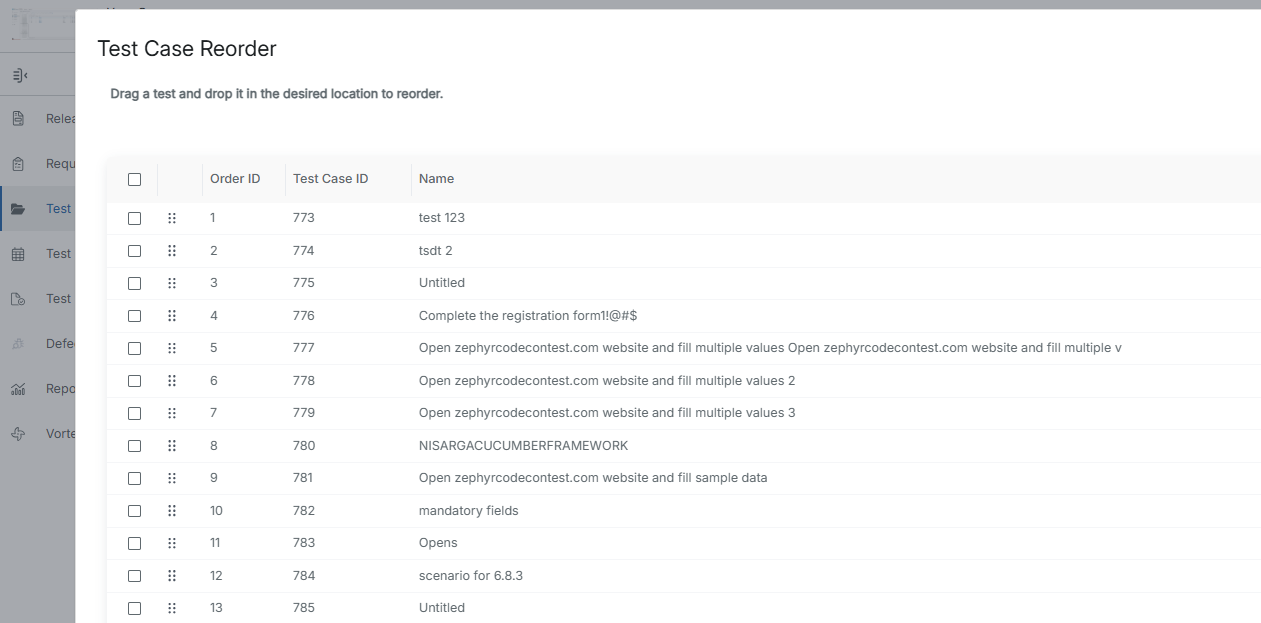This screenshot has width=1261, height=623.
Task: Select row named tsdt 2
Action: click(435, 251)
